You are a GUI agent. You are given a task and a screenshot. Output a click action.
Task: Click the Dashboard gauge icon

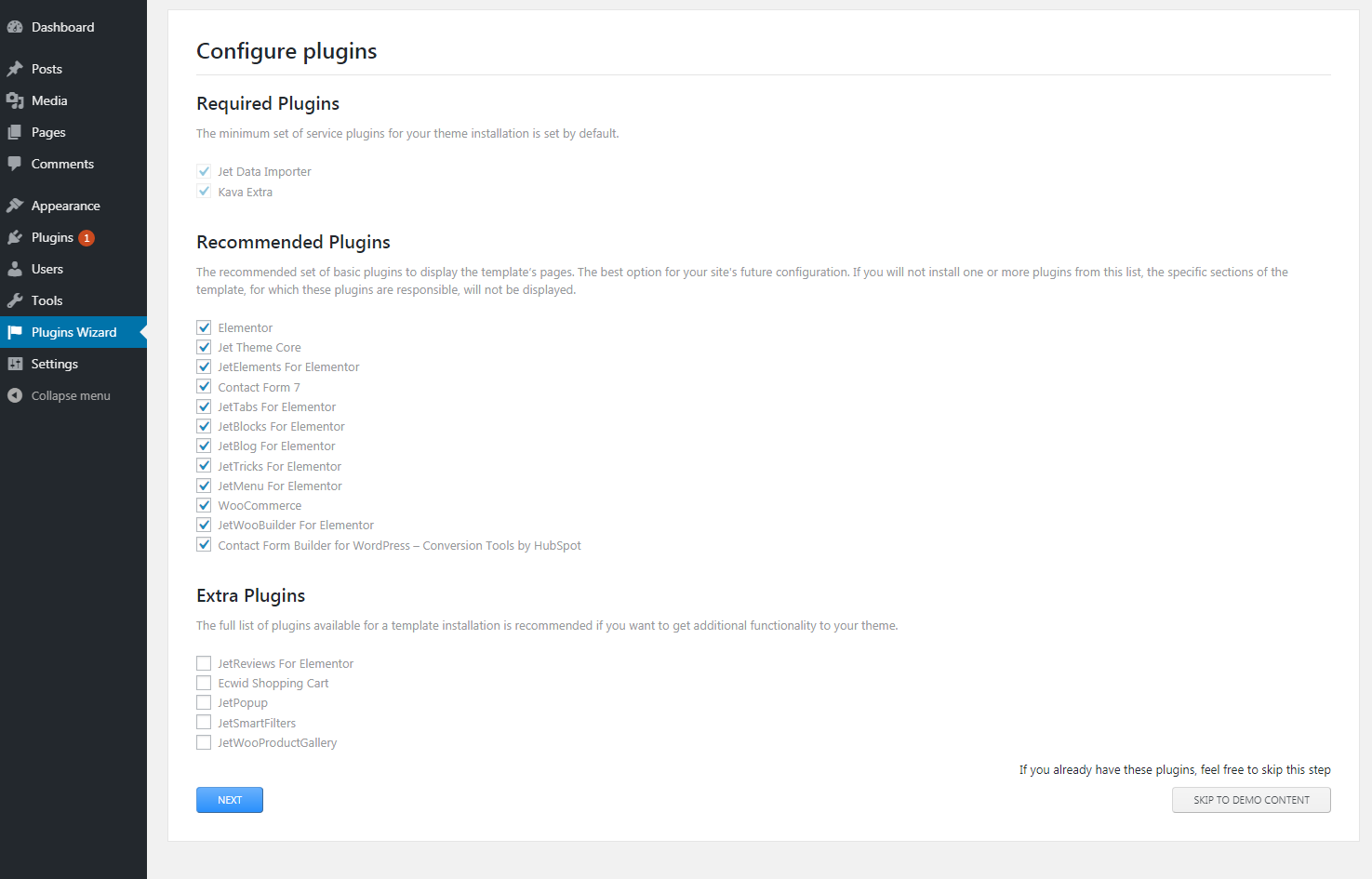(15, 27)
